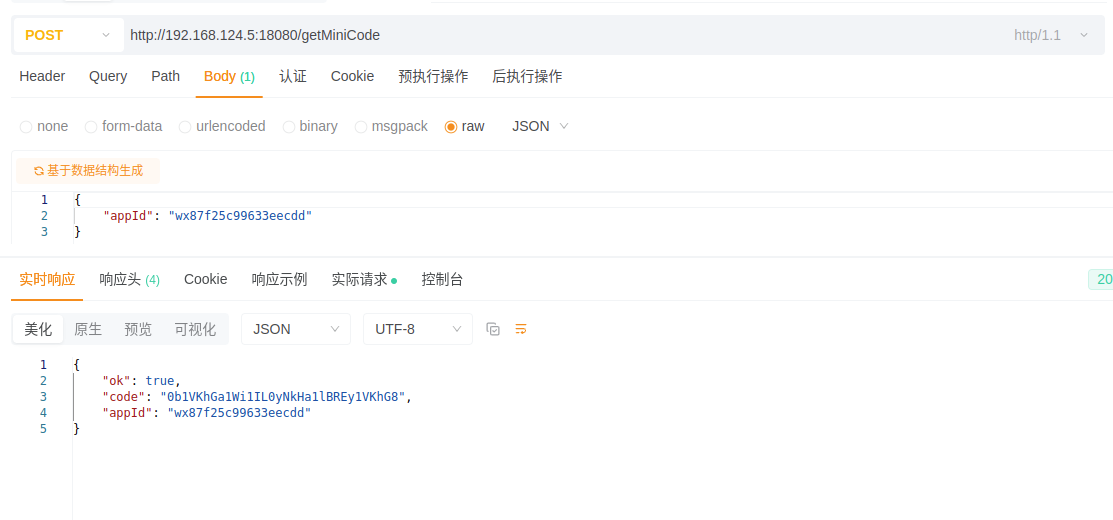Toggle word wrap icon in response toolbar

[521, 329]
